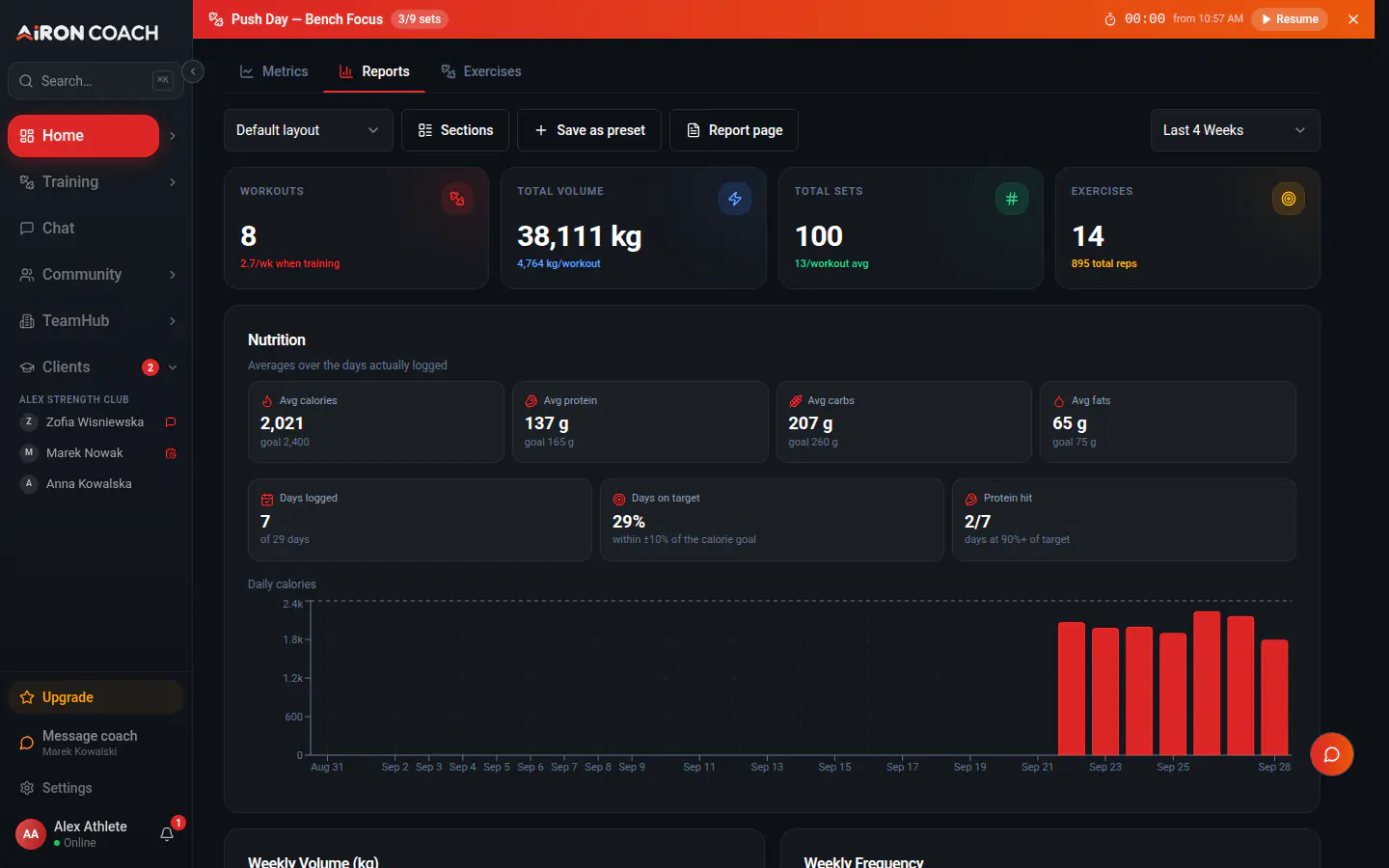The image size is (1389, 868).
Task: Open the floating chat bubble button
Action: click(x=1332, y=754)
